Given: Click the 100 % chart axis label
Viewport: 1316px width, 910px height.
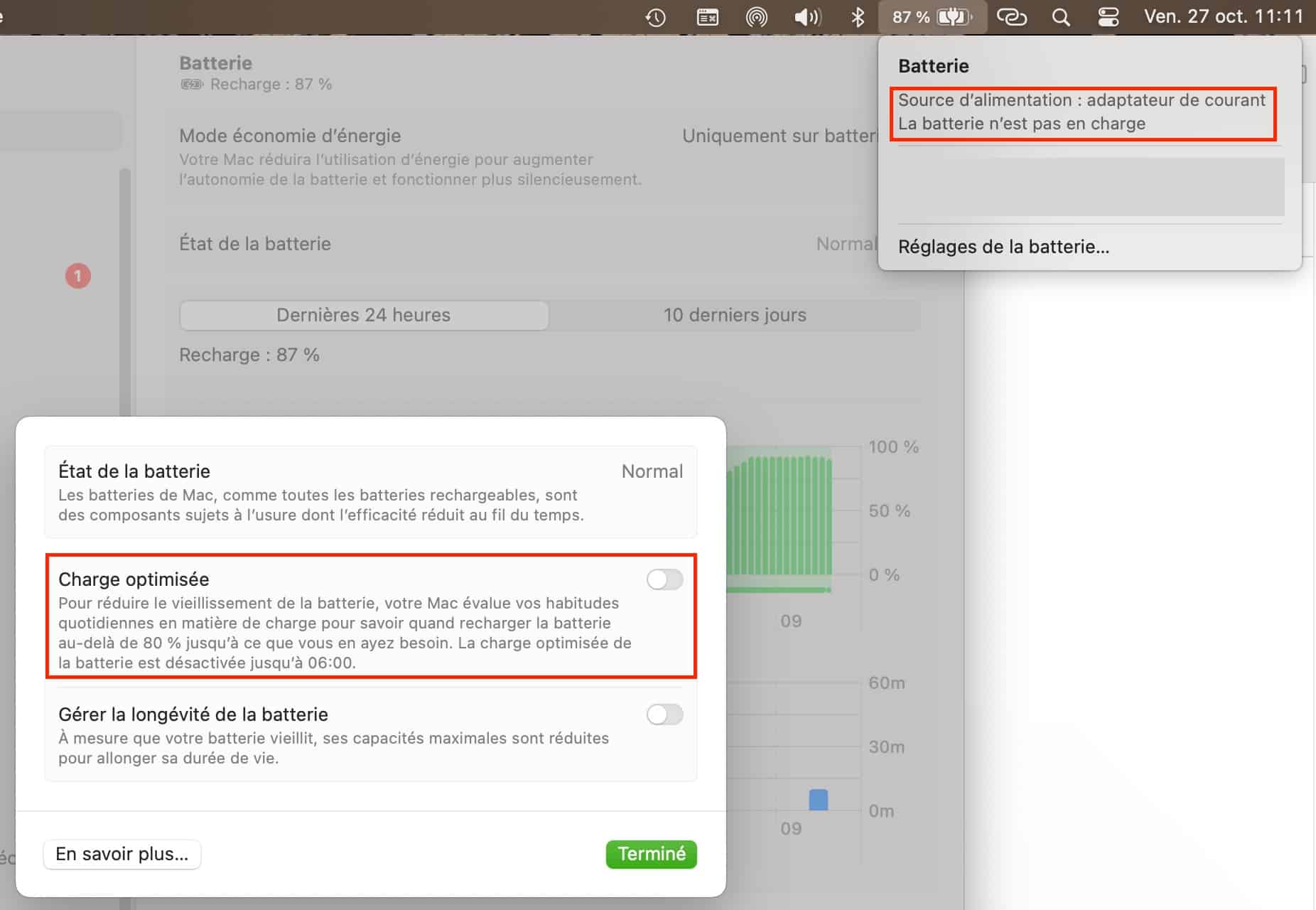Looking at the screenshot, I should 893,447.
